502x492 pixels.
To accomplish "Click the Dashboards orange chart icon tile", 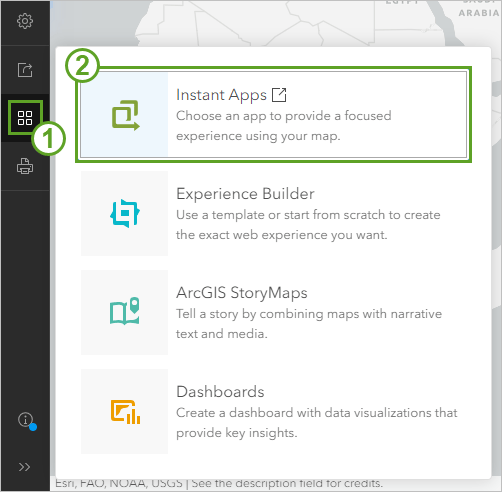I will click(124, 411).
